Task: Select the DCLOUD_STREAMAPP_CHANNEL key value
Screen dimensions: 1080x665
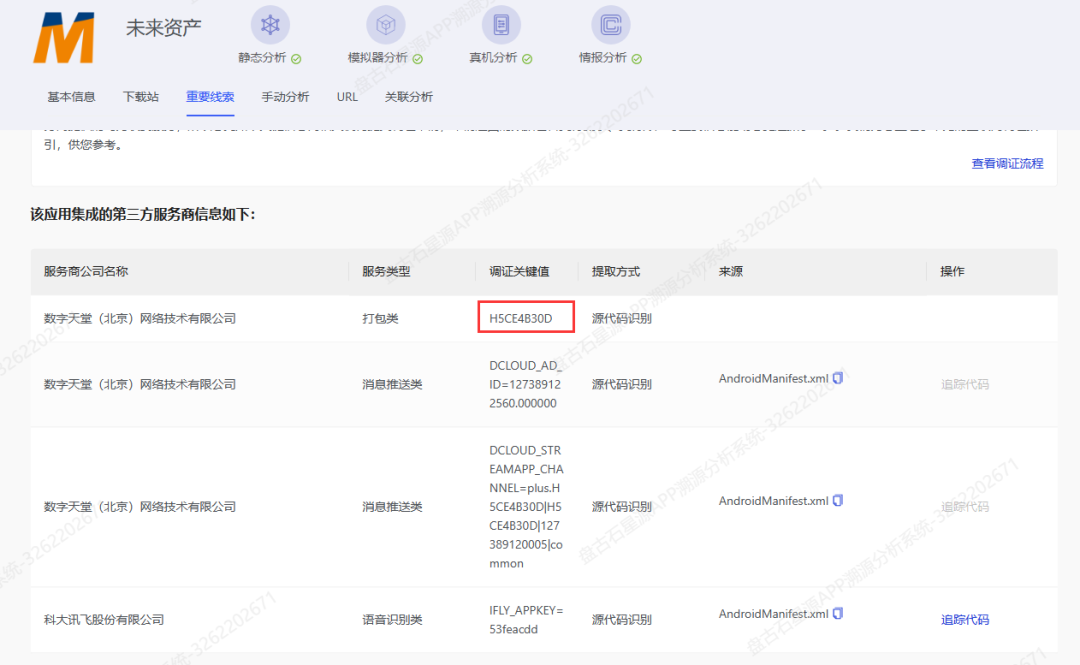Action: [526, 507]
